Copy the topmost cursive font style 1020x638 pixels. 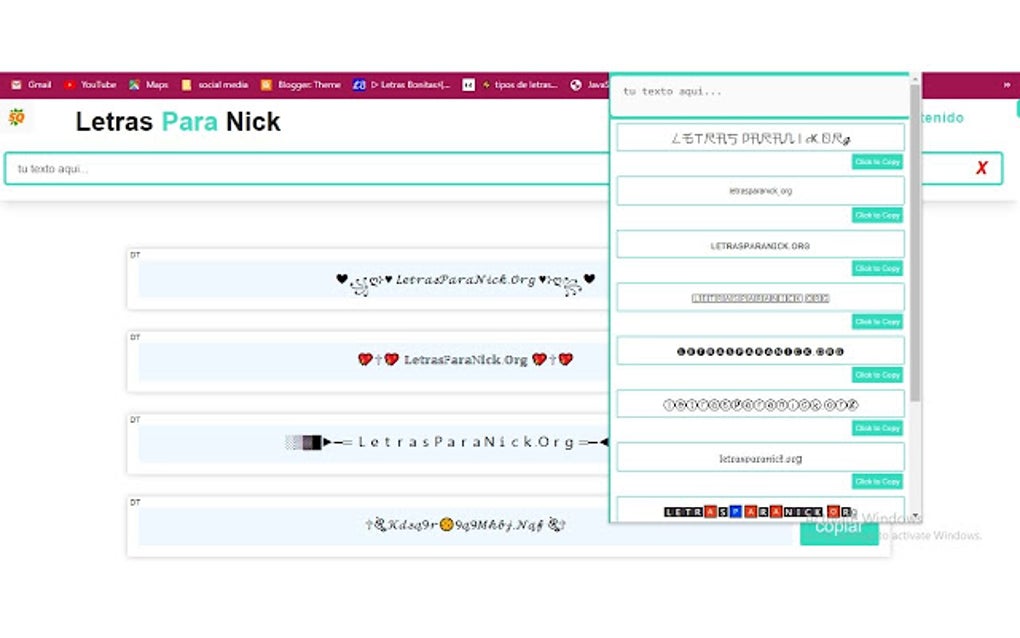pyautogui.click(x=876, y=161)
